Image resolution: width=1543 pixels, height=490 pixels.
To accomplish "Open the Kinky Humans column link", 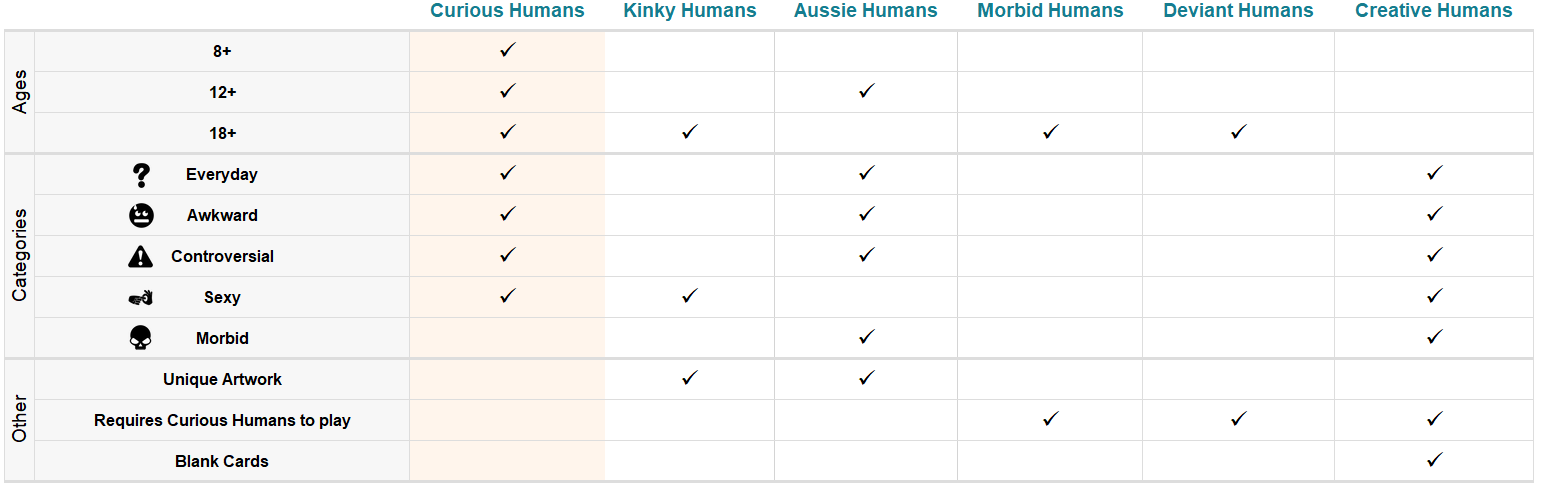I will (690, 11).
